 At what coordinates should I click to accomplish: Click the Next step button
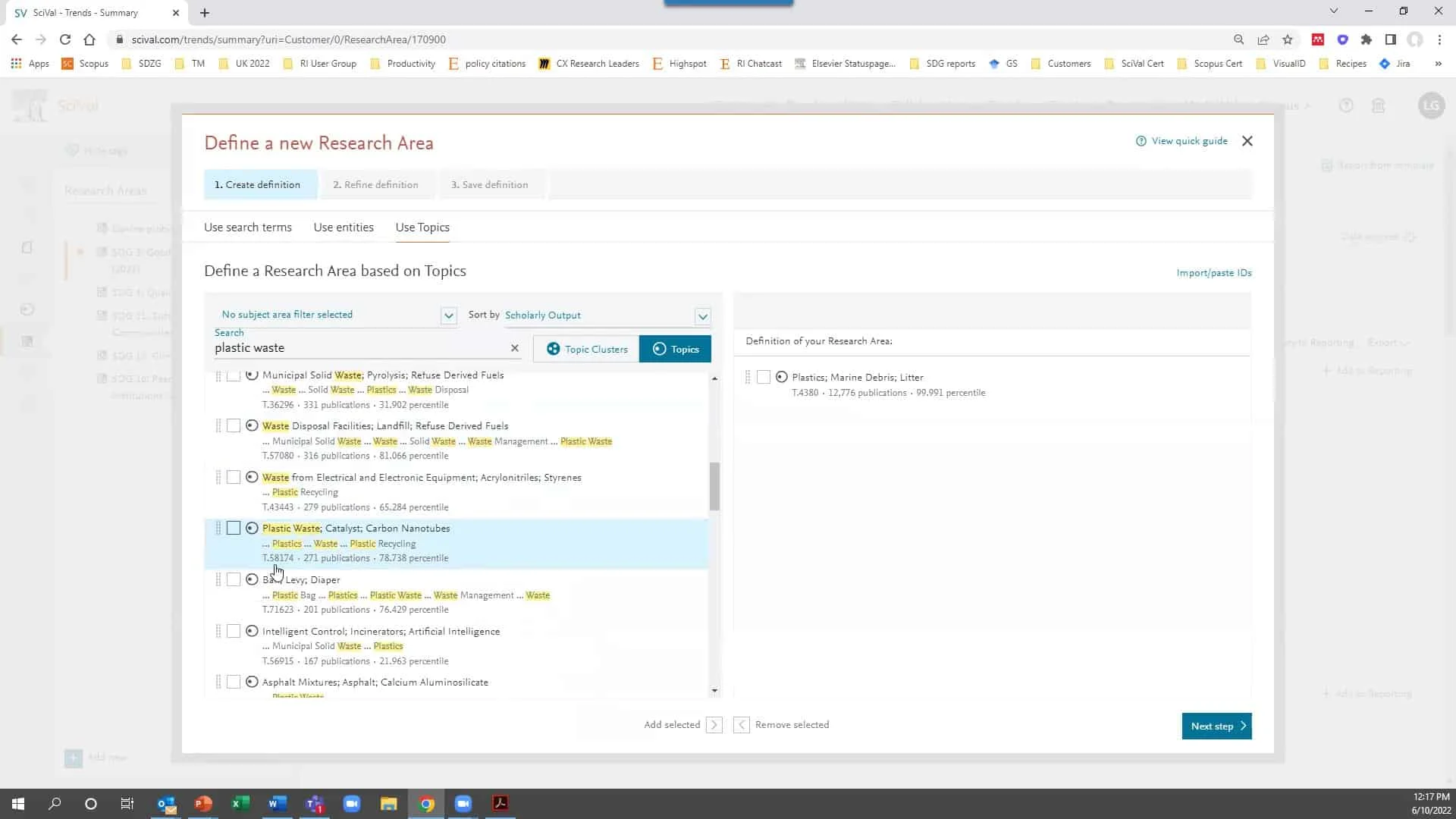(1216, 726)
